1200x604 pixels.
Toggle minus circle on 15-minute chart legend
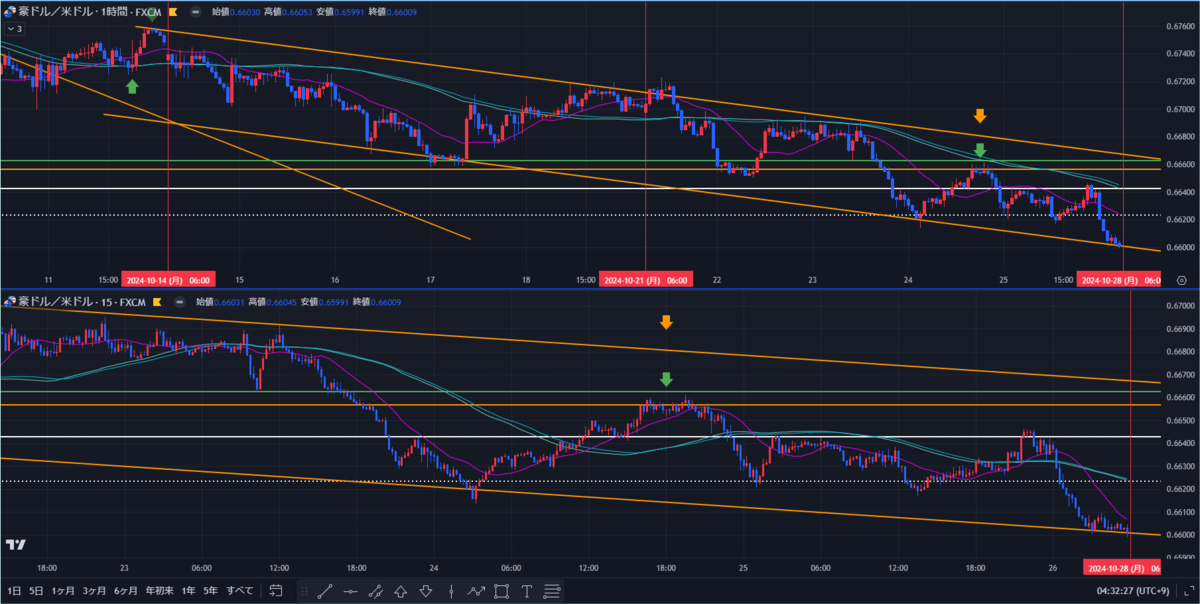coord(180,300)
